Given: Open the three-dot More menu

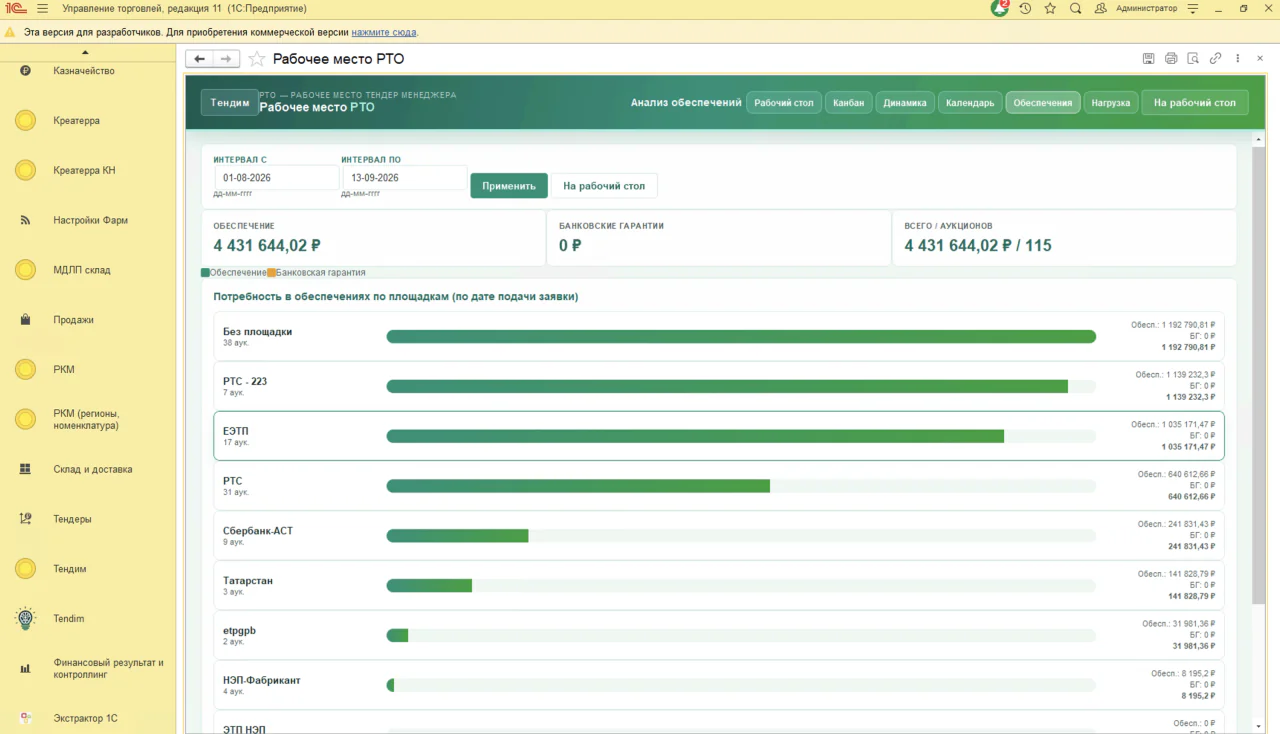Looking at the screenshot, I should (x=1238, y=59).
